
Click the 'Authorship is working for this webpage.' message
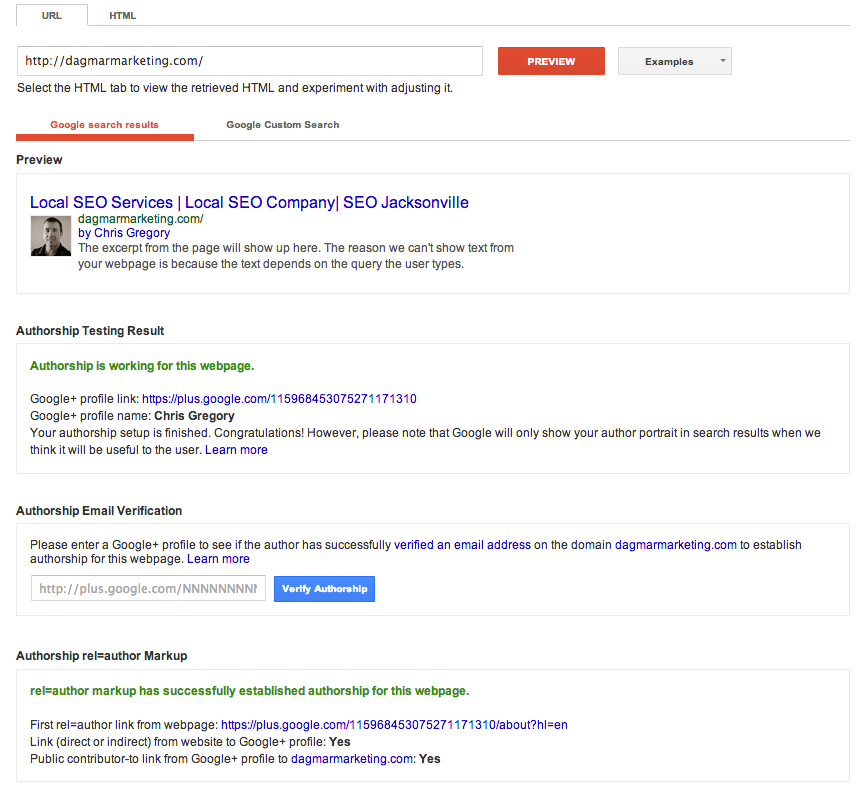pos(142,366)
